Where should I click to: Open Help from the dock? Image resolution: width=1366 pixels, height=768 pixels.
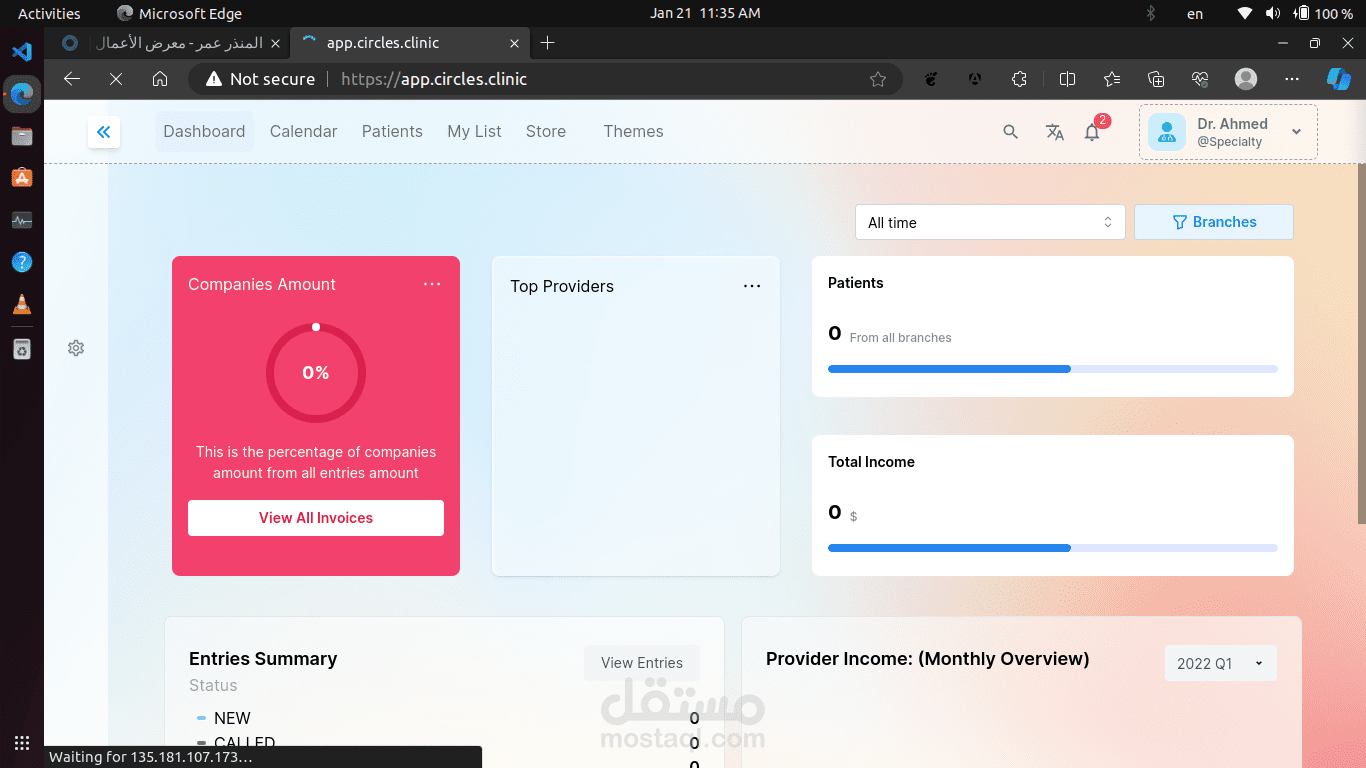click(x=22, y=262)
